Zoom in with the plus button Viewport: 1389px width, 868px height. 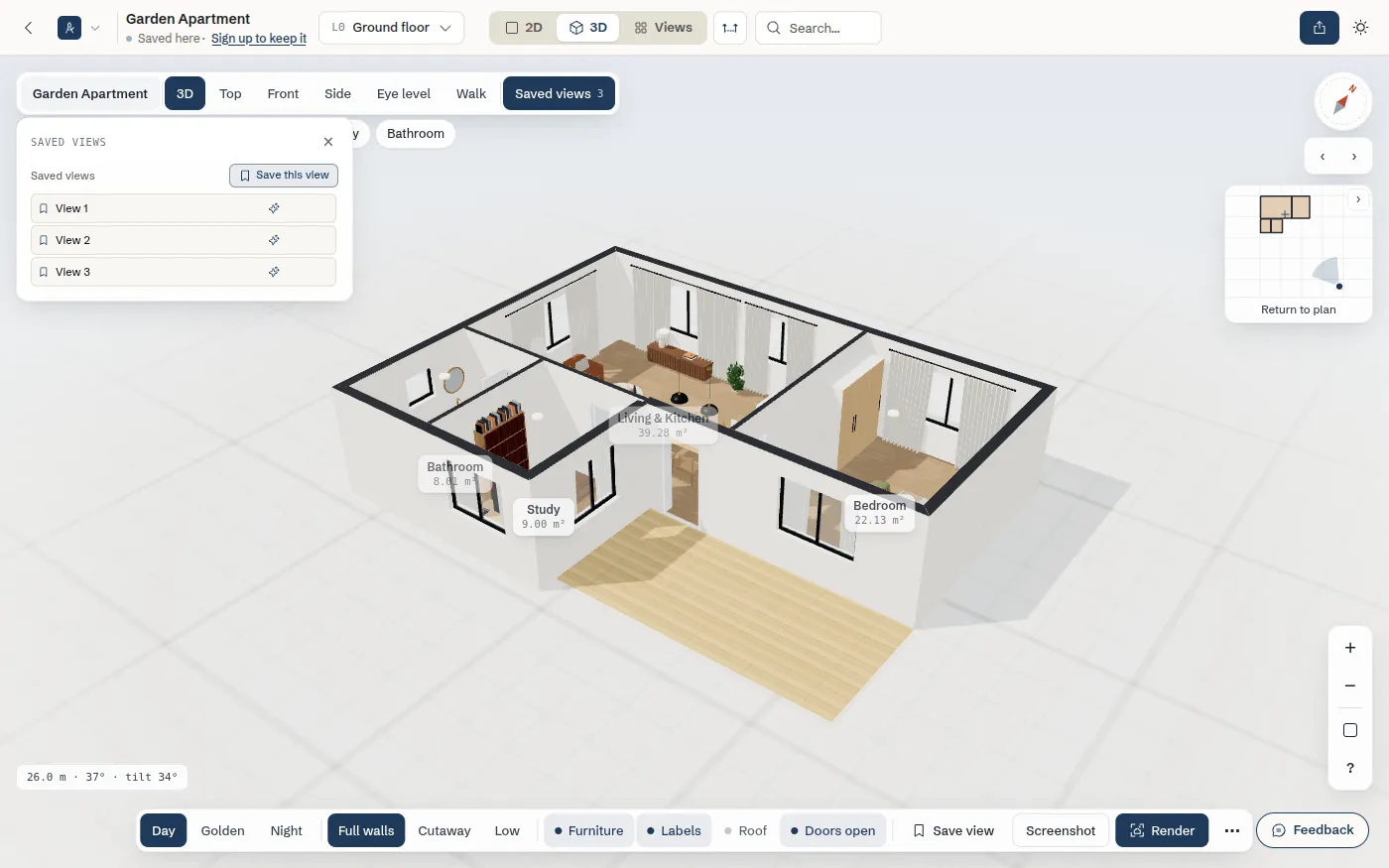[x=1350, y=648]
